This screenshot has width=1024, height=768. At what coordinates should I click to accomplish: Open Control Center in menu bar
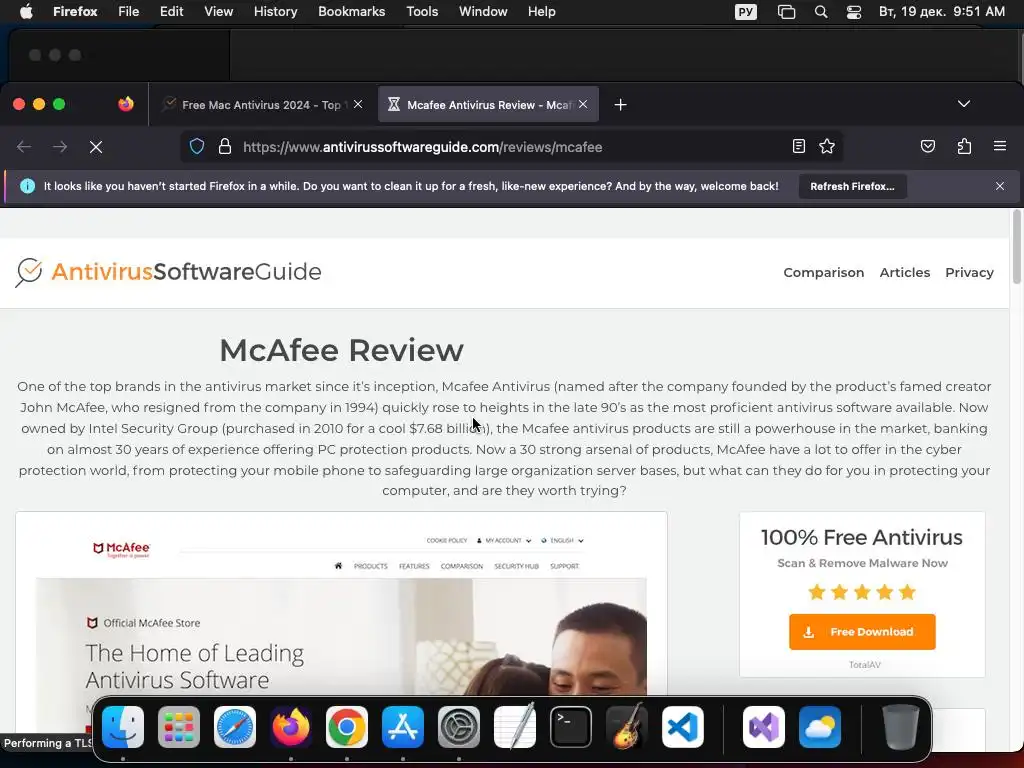(x=854, y=12)
